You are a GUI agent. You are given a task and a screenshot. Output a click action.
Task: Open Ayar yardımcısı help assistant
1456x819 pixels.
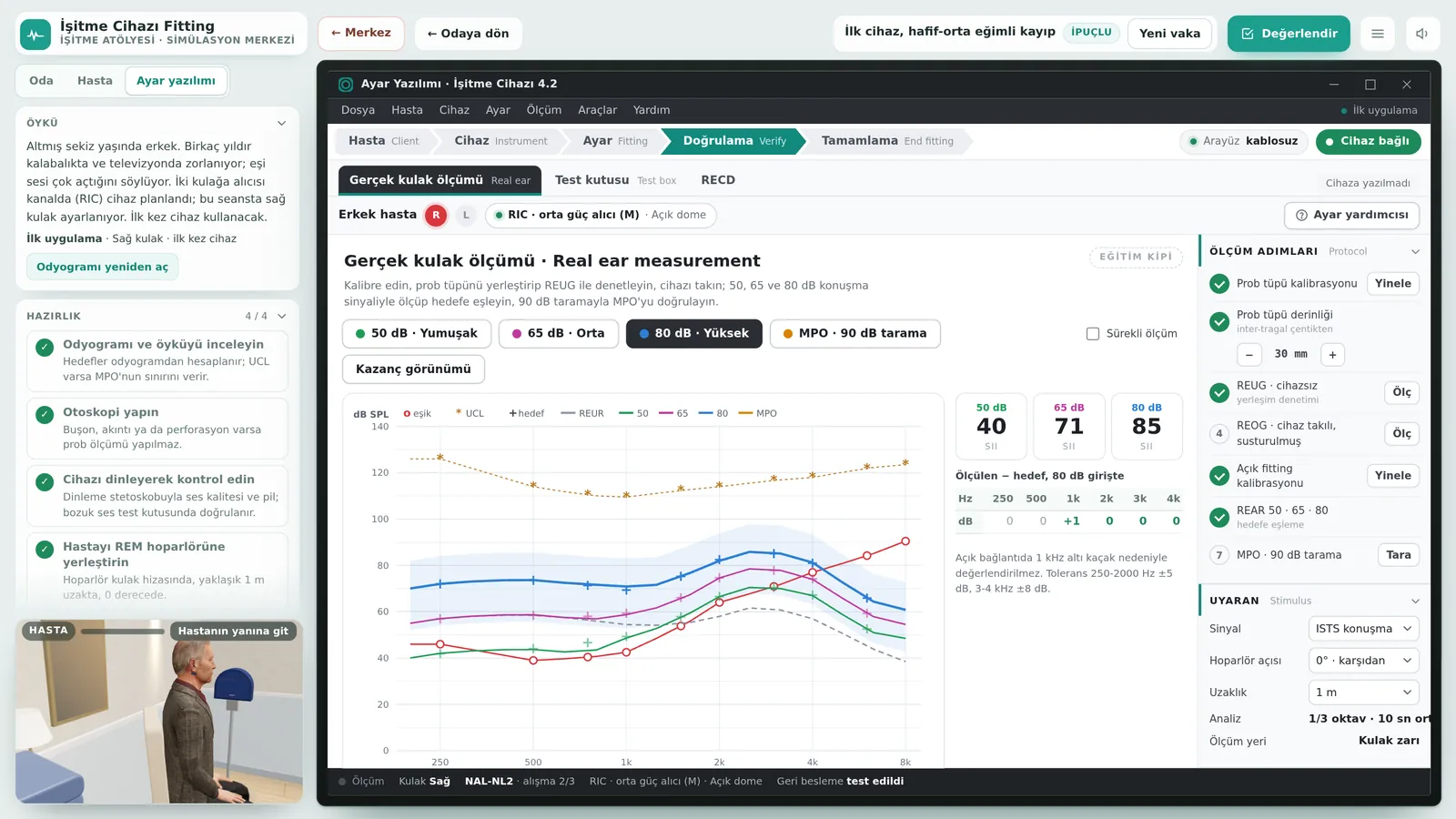pyautogui.click(x=1351, y=216)
